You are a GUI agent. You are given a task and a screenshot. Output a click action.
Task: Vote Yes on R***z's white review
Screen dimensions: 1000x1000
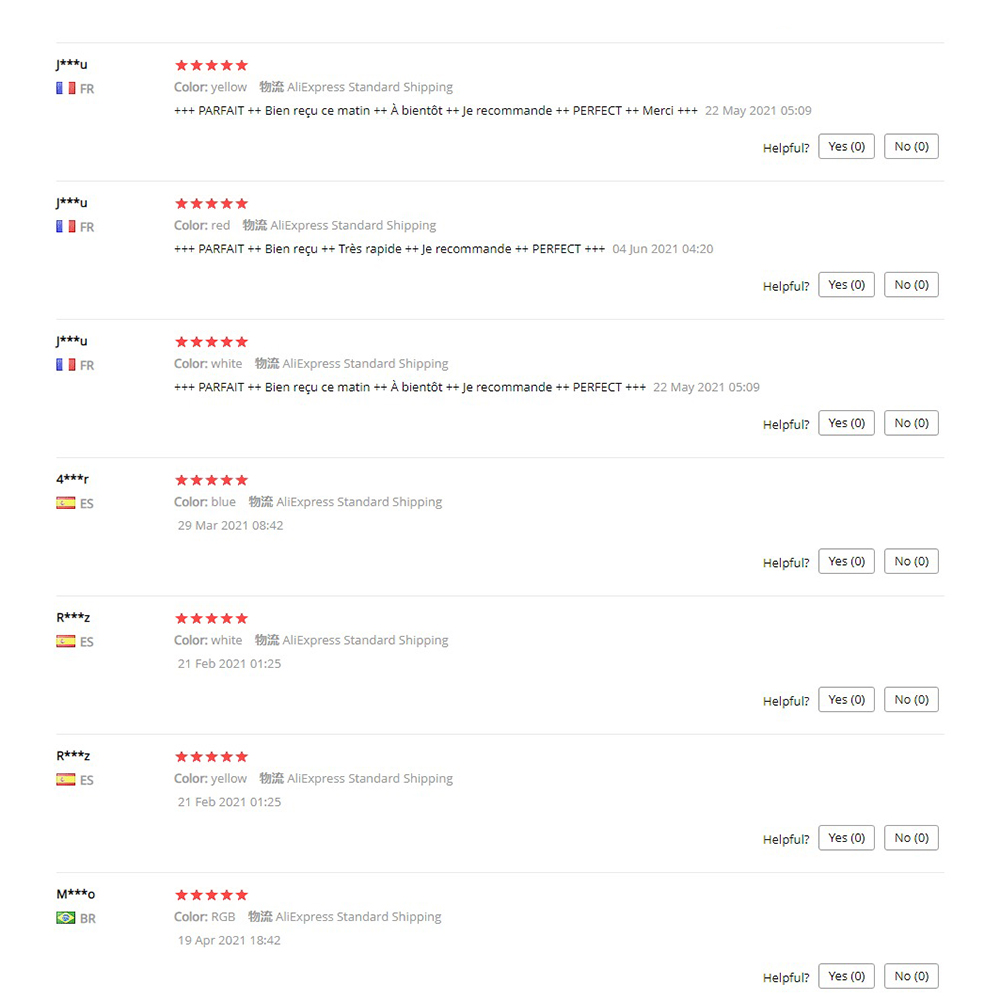point(846,700)
